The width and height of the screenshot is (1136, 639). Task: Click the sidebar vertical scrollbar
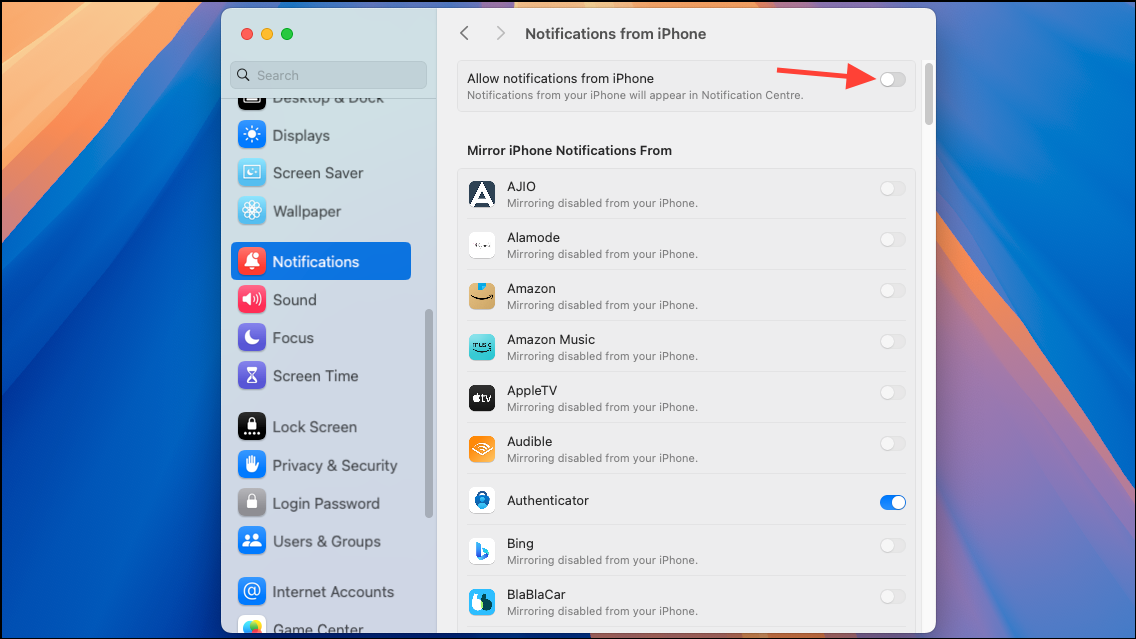click(429, 413)
